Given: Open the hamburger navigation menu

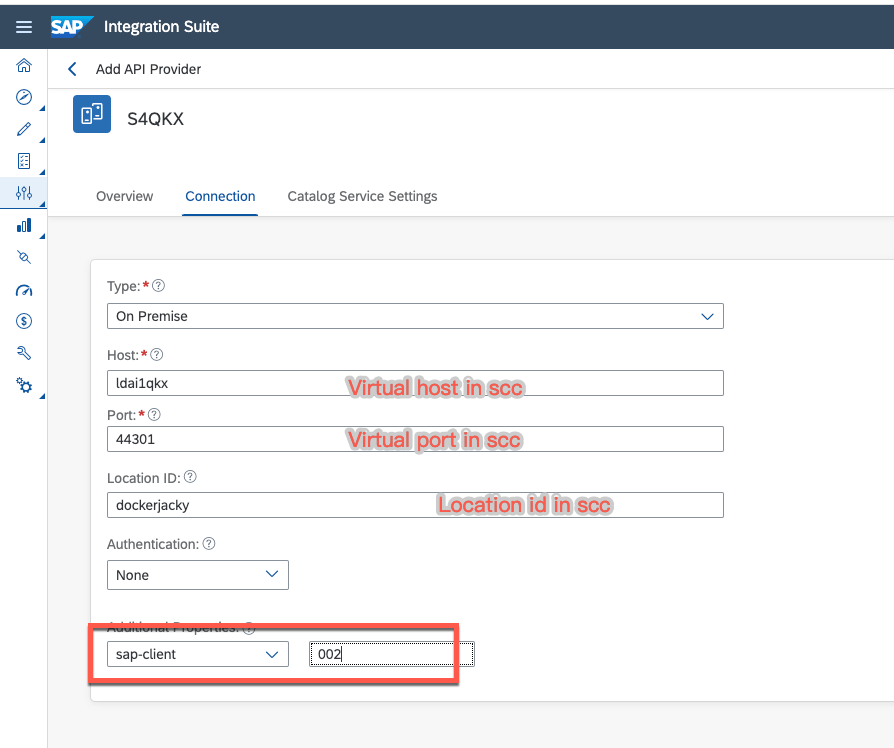Looking at the screenshot, I should [24, 27].
